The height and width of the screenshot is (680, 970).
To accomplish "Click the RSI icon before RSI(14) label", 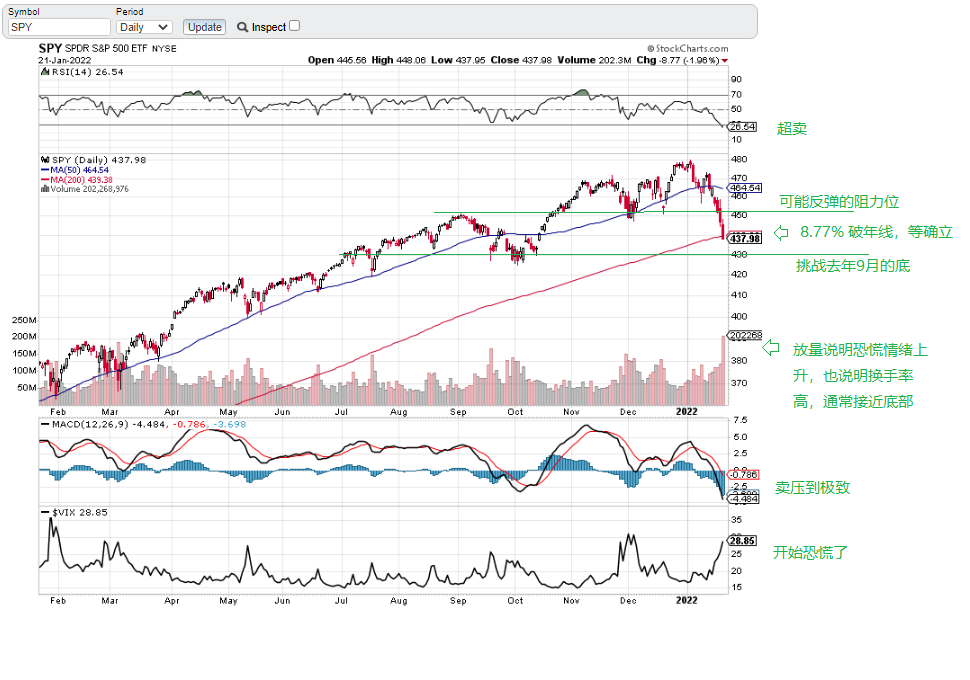I will 45,72.
